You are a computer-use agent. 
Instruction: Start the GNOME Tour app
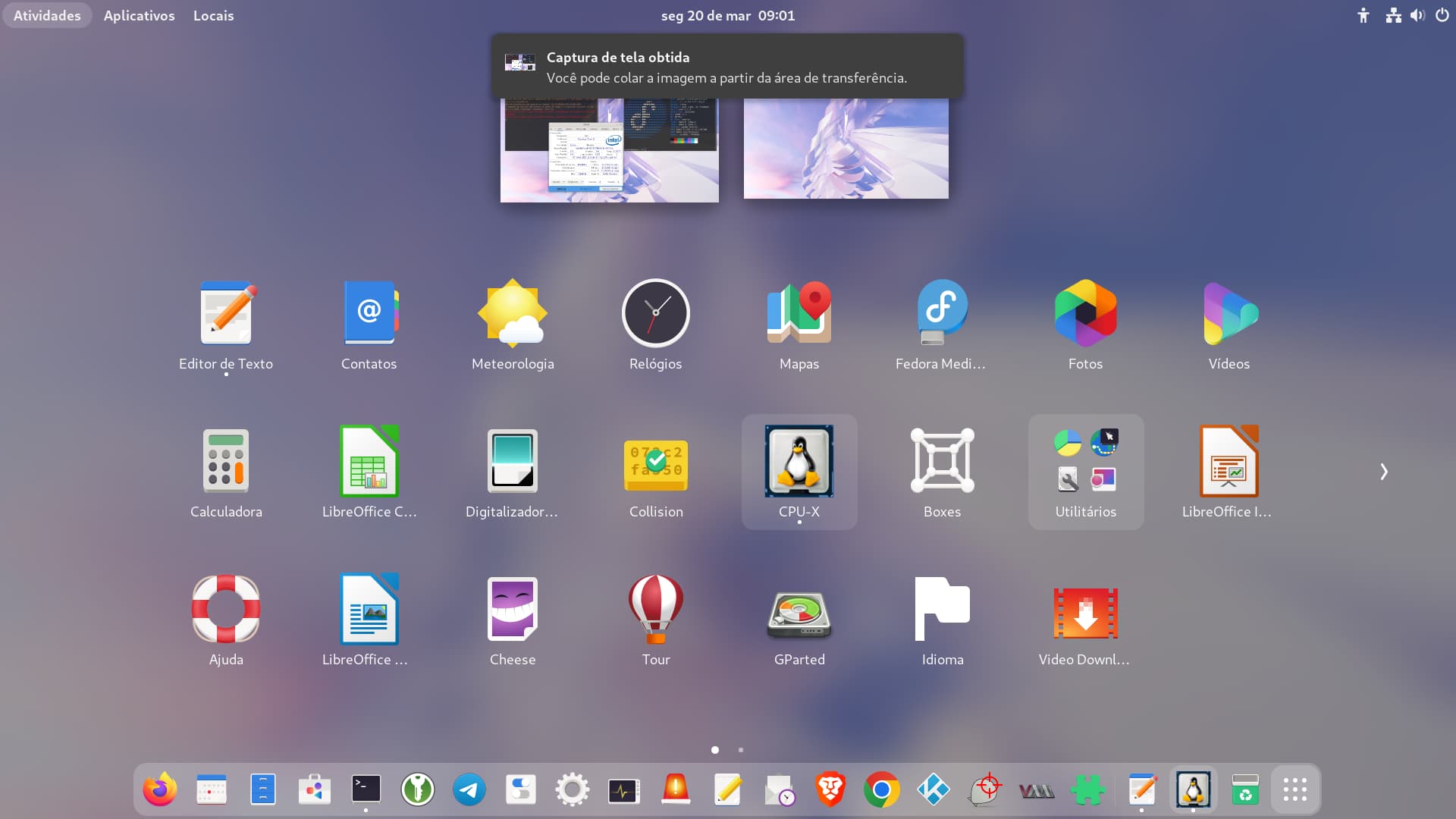[656, 620]
